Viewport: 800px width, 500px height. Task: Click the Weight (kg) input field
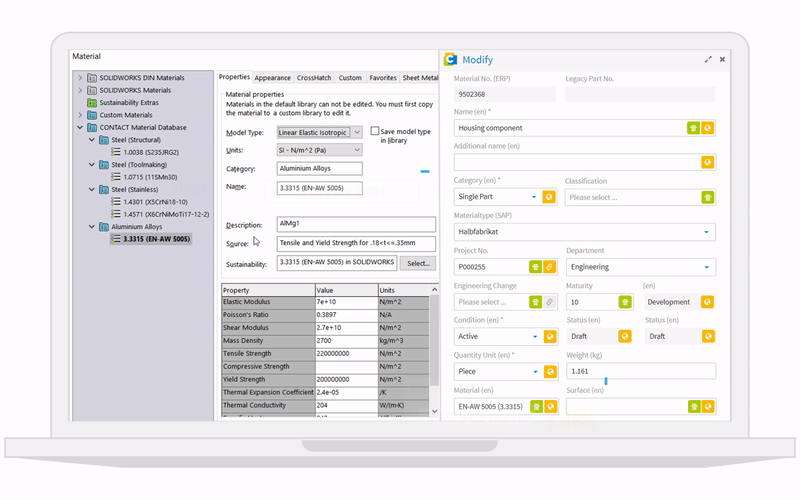coord(641,371)
